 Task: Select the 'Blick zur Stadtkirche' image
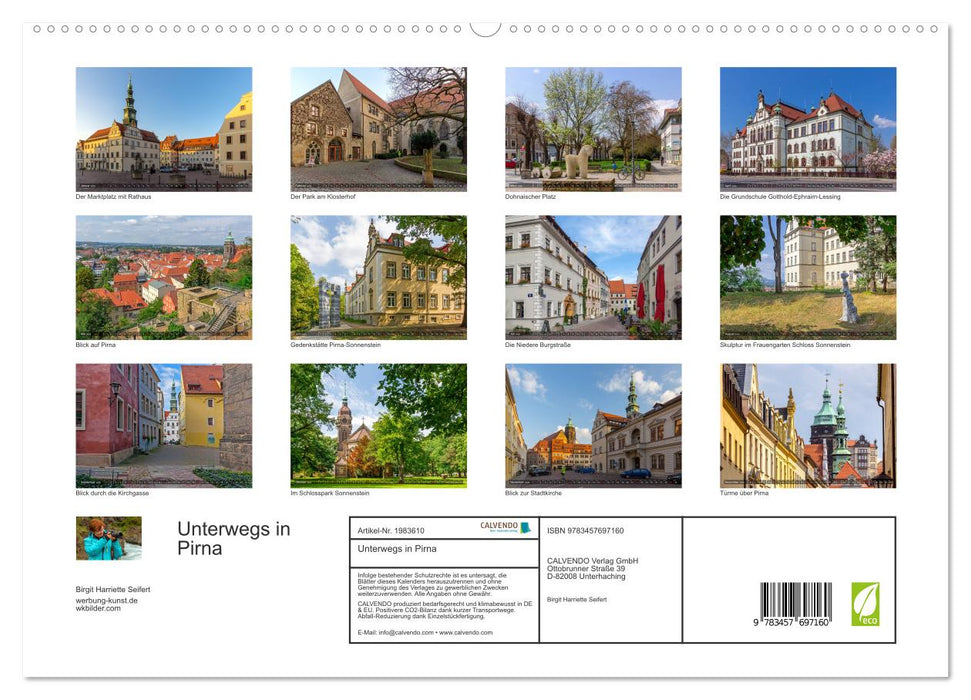click(591, 426)
